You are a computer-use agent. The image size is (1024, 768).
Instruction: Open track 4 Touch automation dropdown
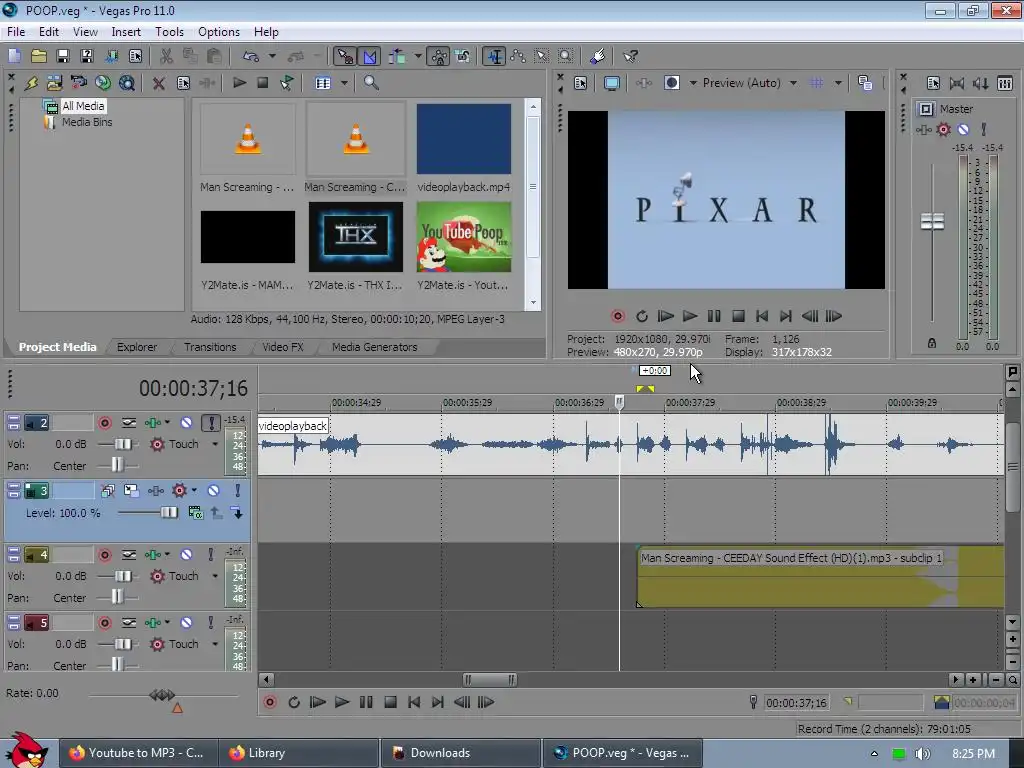[x=215, y=576]
